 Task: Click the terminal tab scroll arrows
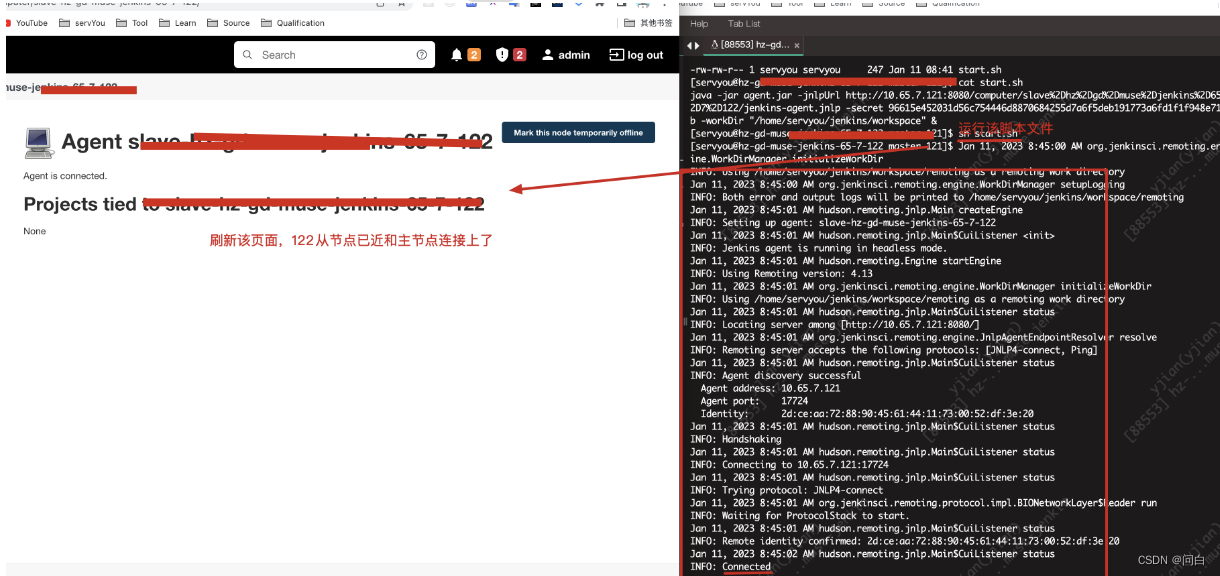(x=693, y=45)
